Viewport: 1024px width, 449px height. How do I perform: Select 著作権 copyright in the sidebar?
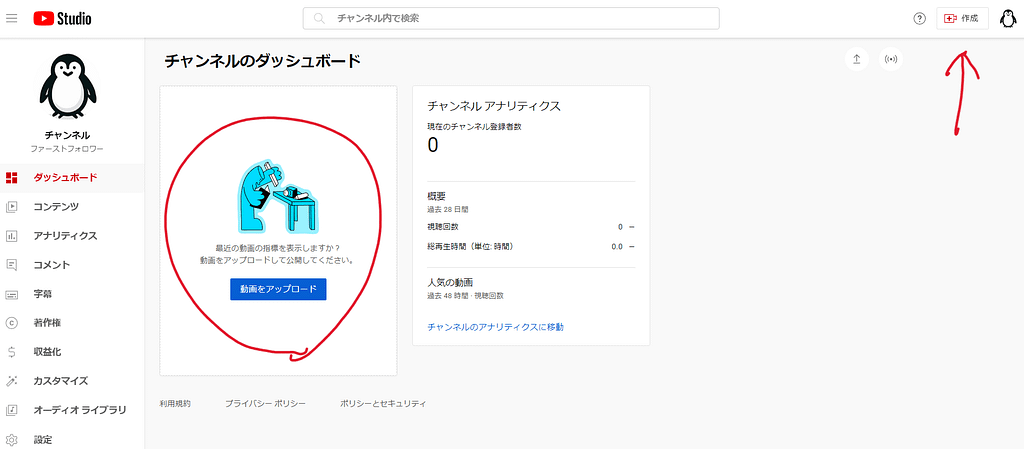pyautogui.click(x=47, y=323)
